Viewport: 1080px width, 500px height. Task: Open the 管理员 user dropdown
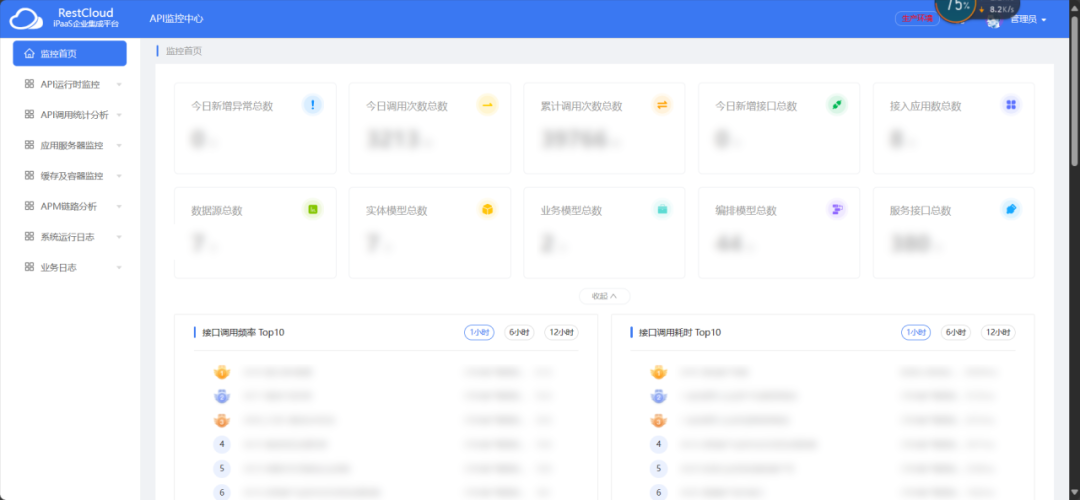(1028, 19)
